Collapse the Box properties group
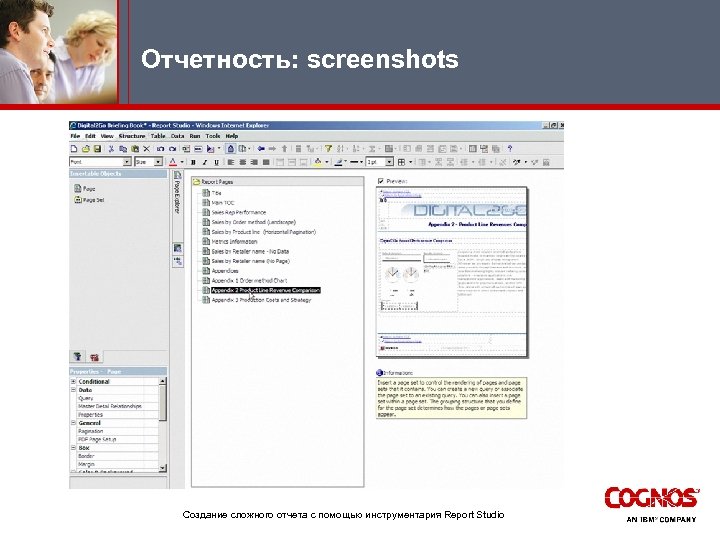The width and height of the screenshot is (720, 540). [x=73, y=448]
